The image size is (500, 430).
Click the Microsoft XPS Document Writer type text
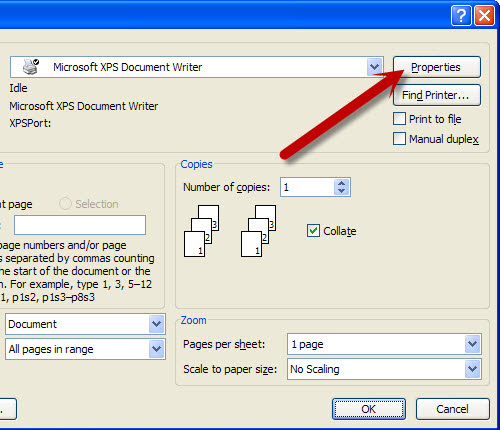[84, 106]
